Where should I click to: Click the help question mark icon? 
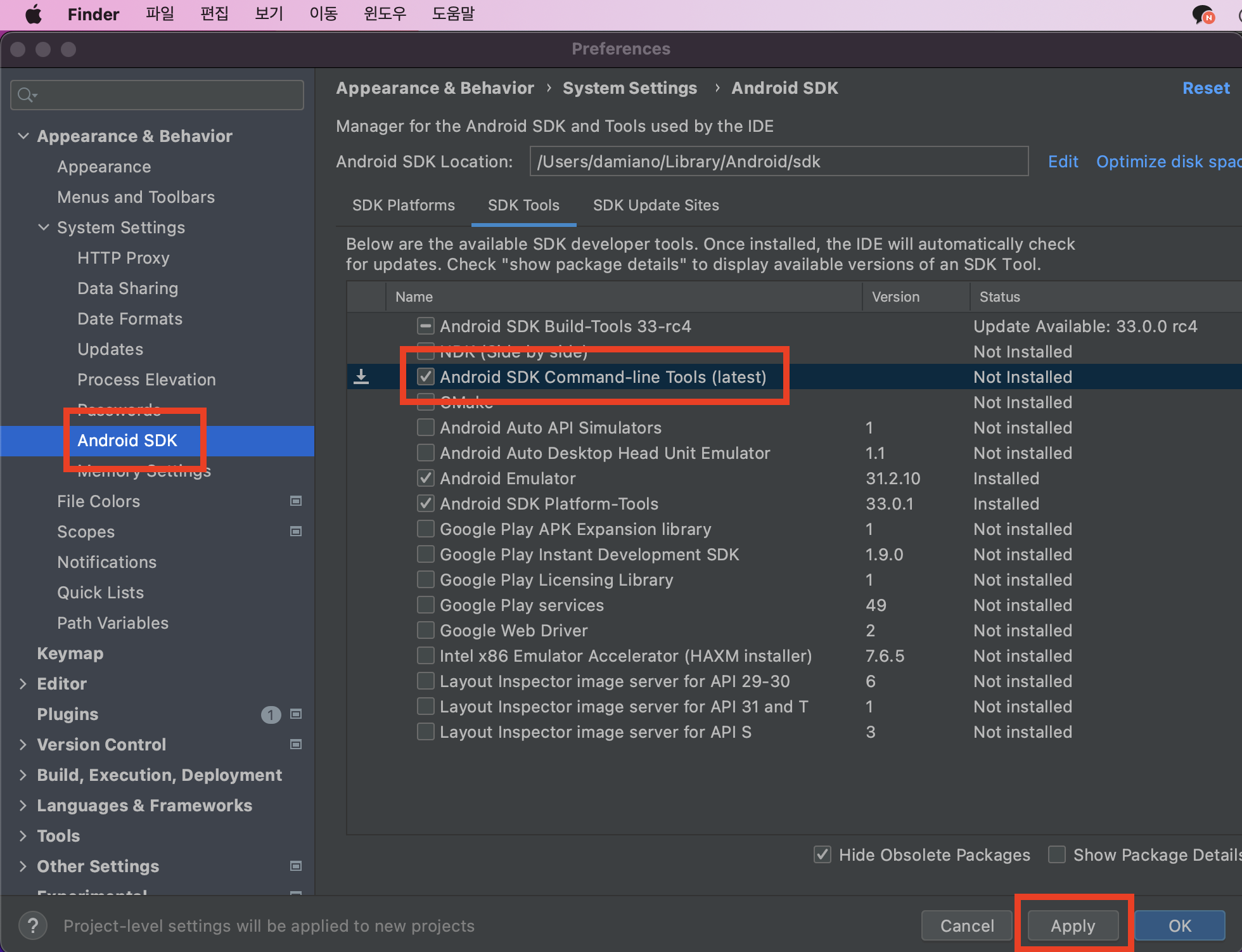(33, 926)
